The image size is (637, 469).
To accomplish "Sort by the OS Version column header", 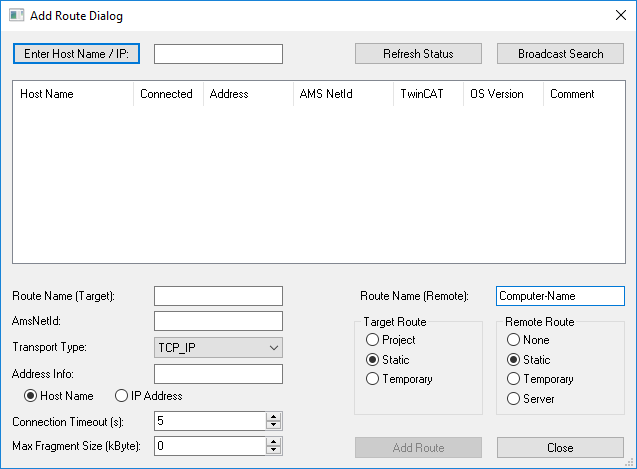I will (x=503, y=94).
